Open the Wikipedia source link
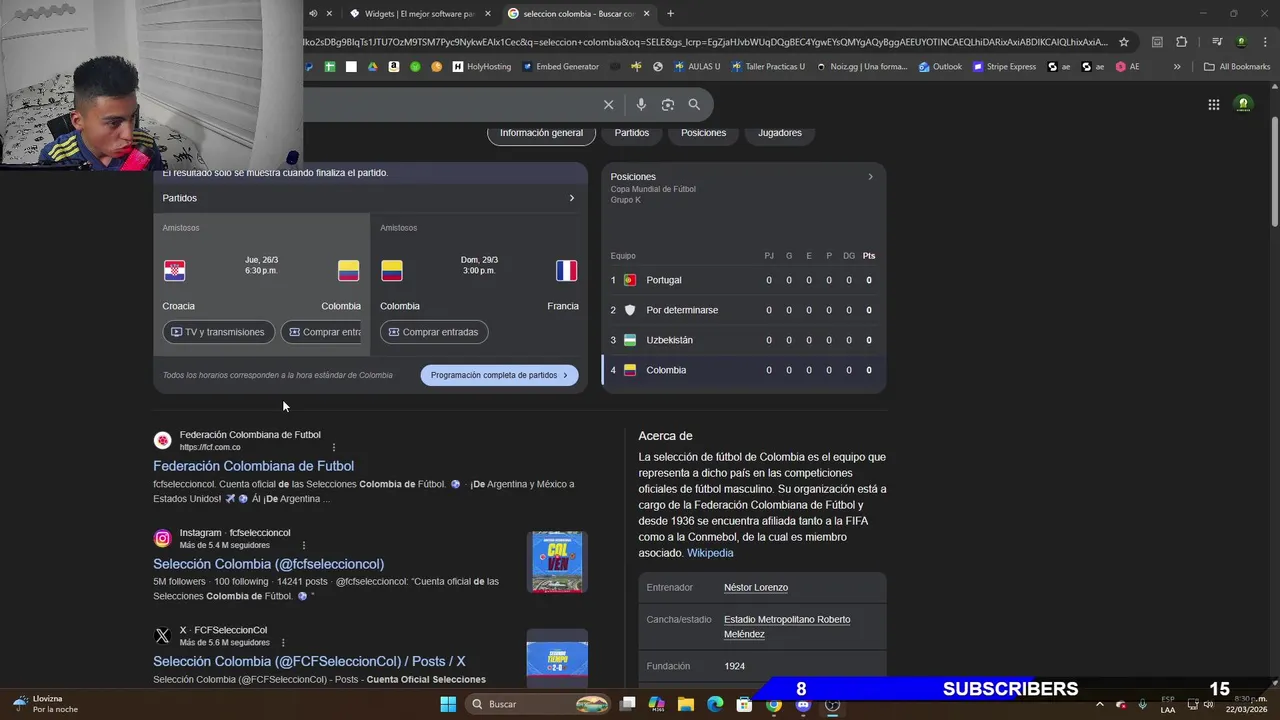The image size is (1280, 720). (710, 553)
